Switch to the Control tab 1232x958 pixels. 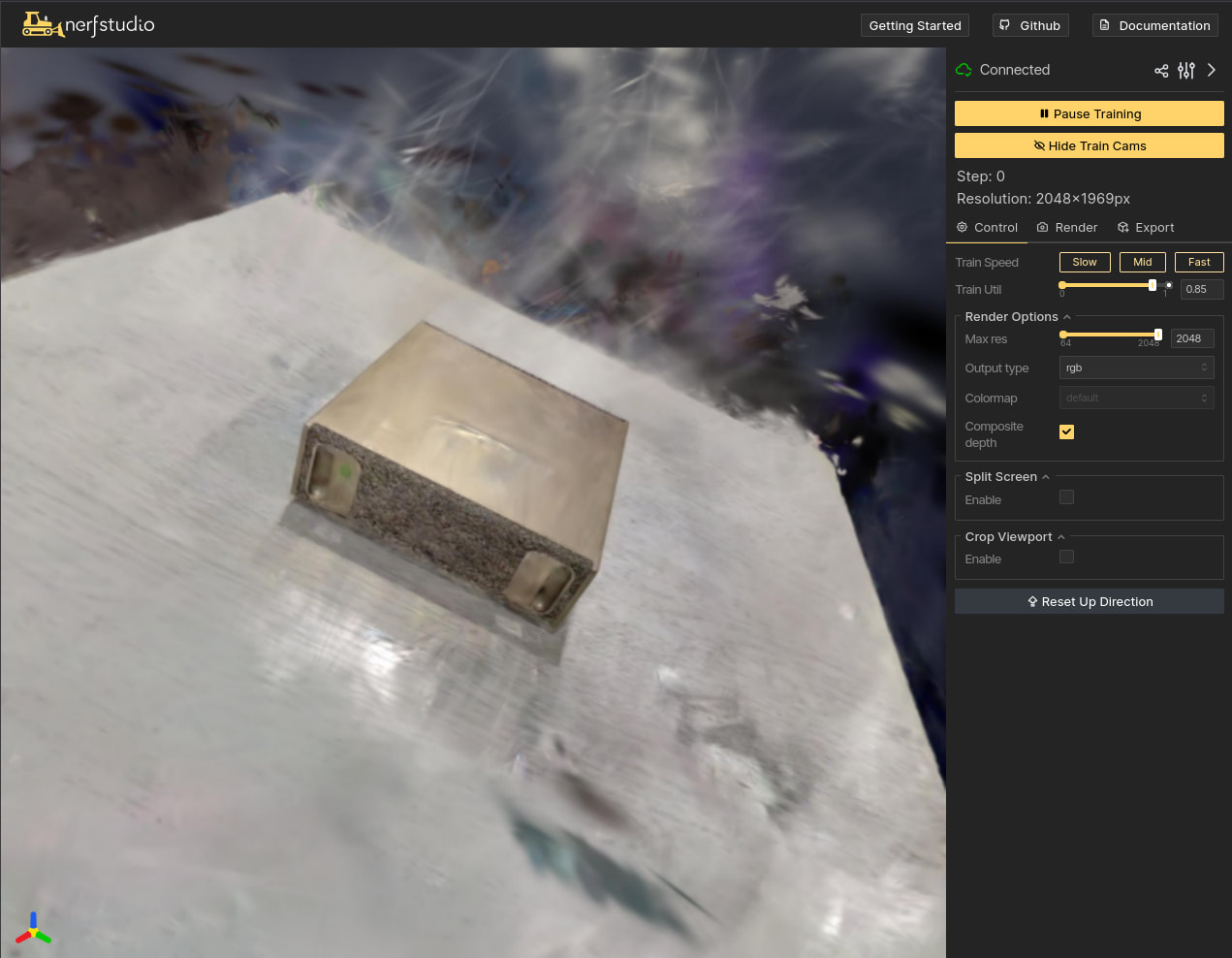pos(987,227)
